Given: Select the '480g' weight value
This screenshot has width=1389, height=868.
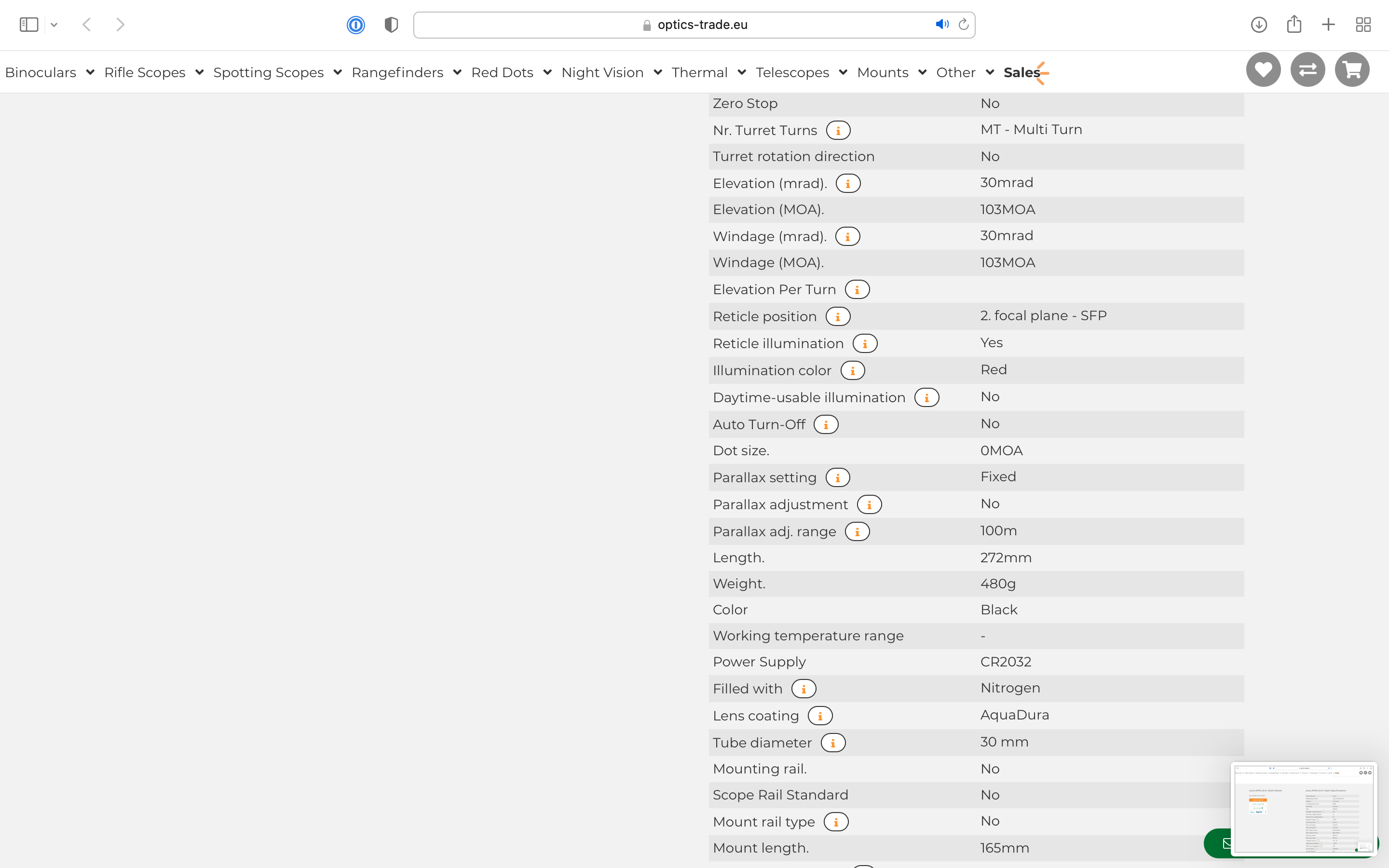Looking at the screenshot, I should tap(997, 584).
